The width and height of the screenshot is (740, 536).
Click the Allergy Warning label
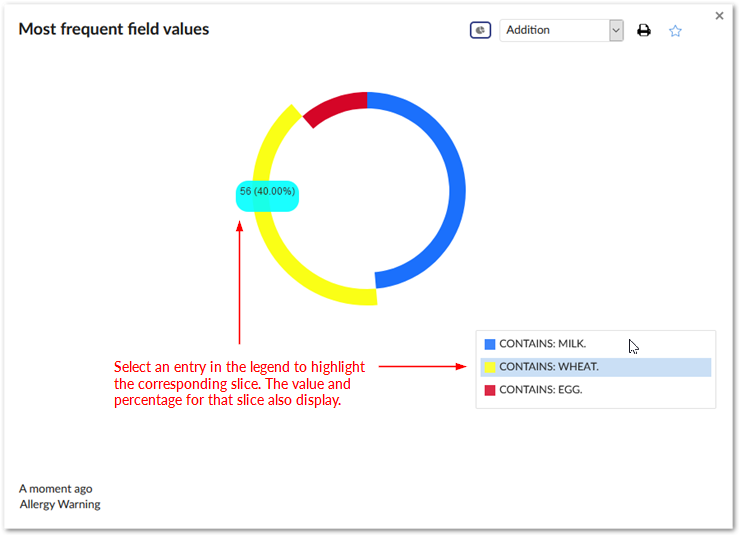(60, 504)
